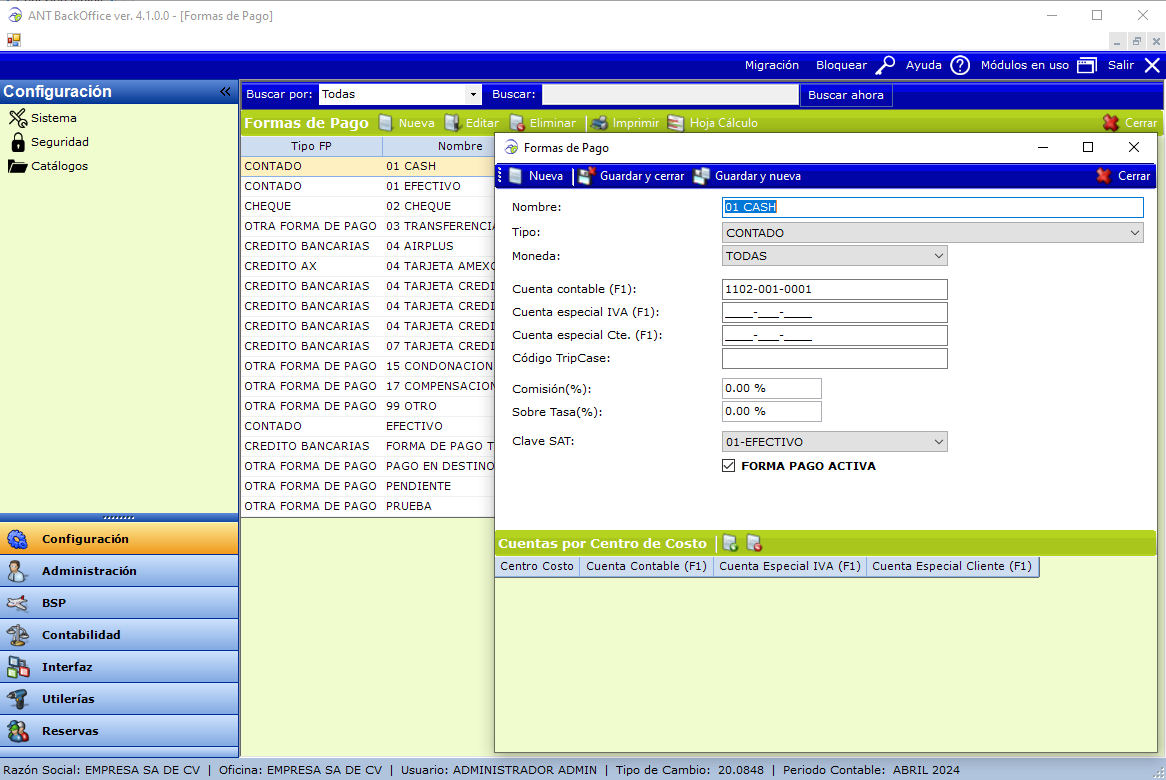
Task: Select the Catálogos tree item
Action: (x=59, y=166)
